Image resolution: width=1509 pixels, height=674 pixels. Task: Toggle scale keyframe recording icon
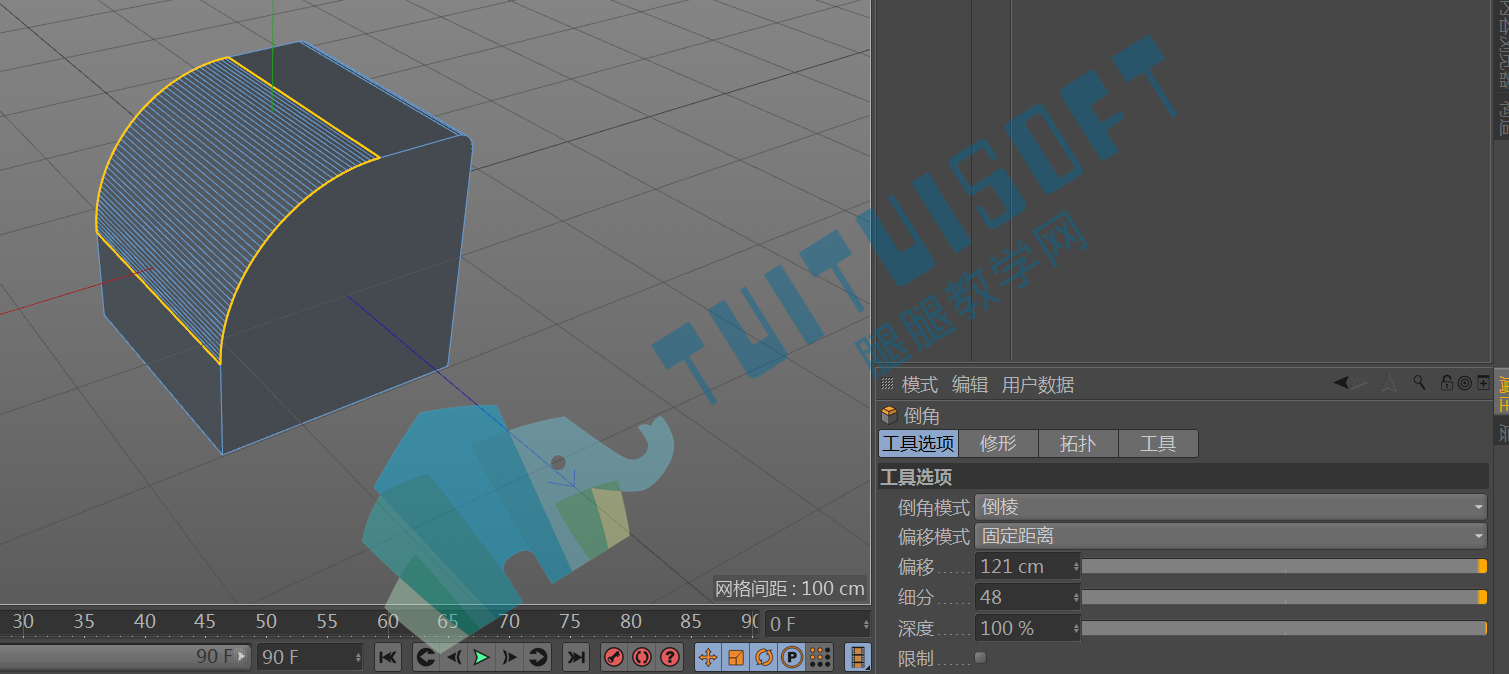click(736, 657)
